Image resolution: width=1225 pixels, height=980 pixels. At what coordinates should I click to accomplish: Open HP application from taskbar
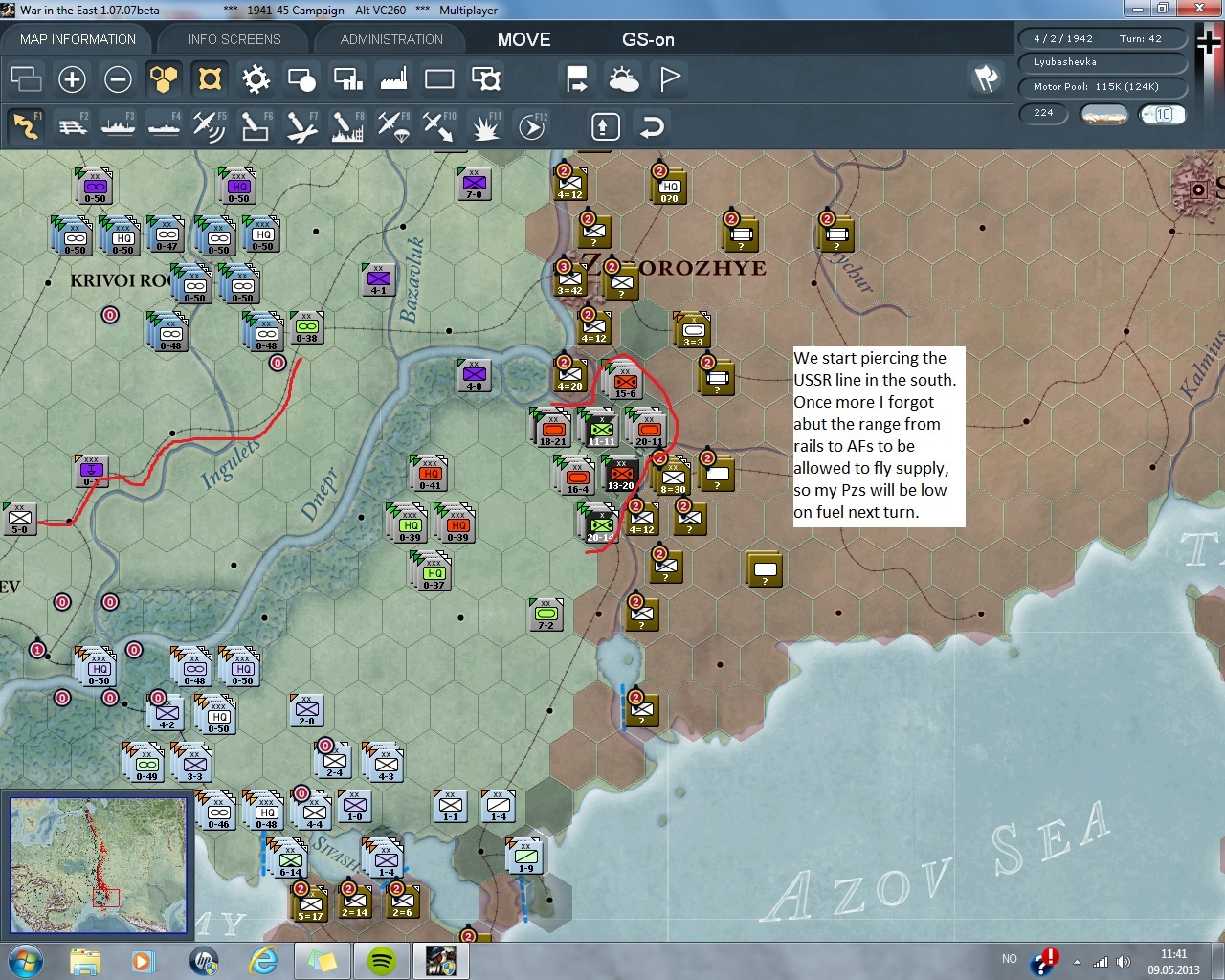coord(204,961)
